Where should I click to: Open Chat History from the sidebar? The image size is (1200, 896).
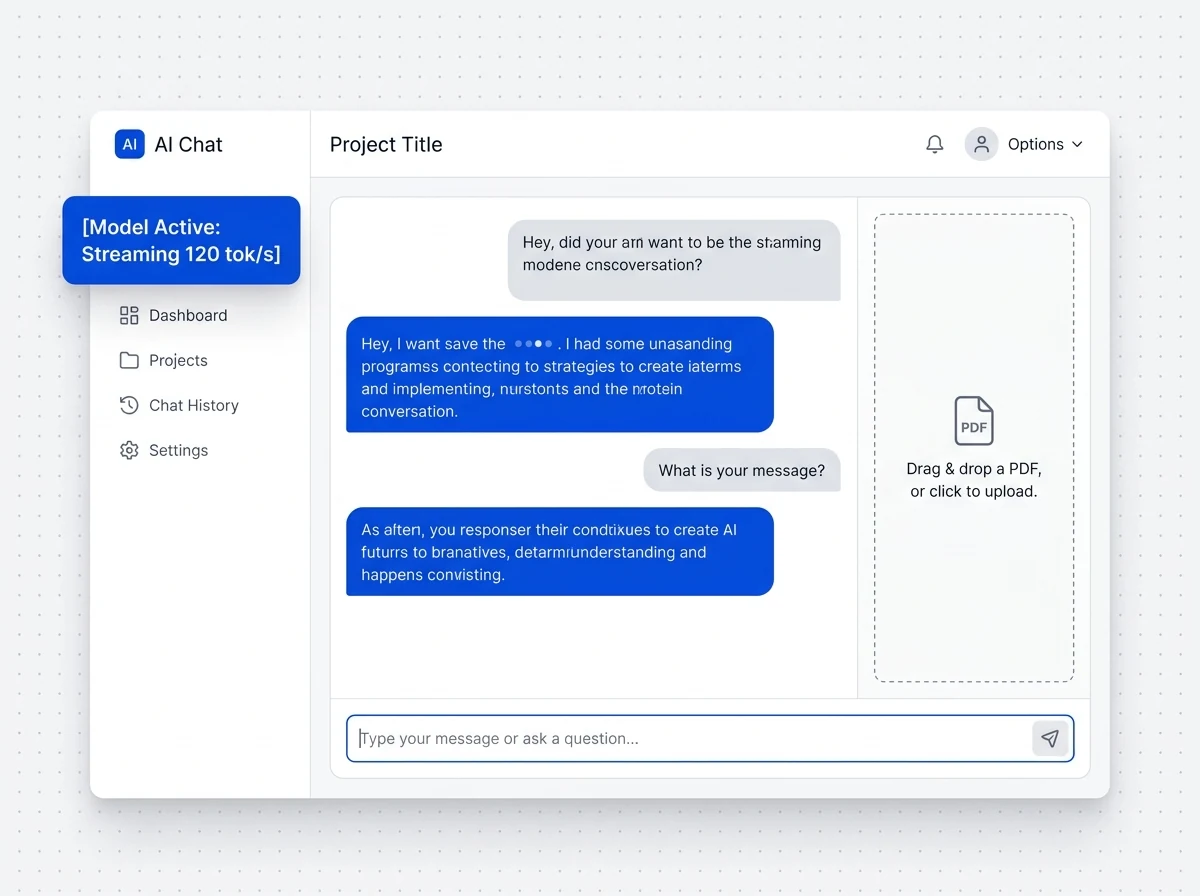coord(179,405)
